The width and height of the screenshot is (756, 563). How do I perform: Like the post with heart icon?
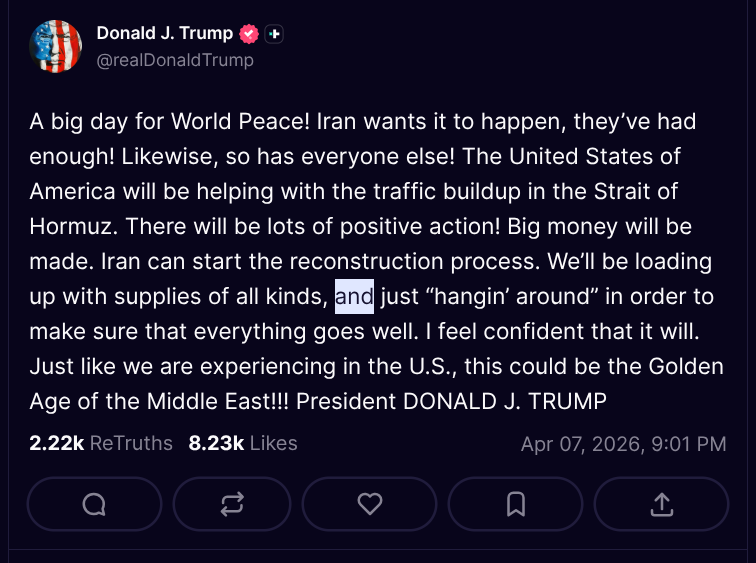[370, 504]
